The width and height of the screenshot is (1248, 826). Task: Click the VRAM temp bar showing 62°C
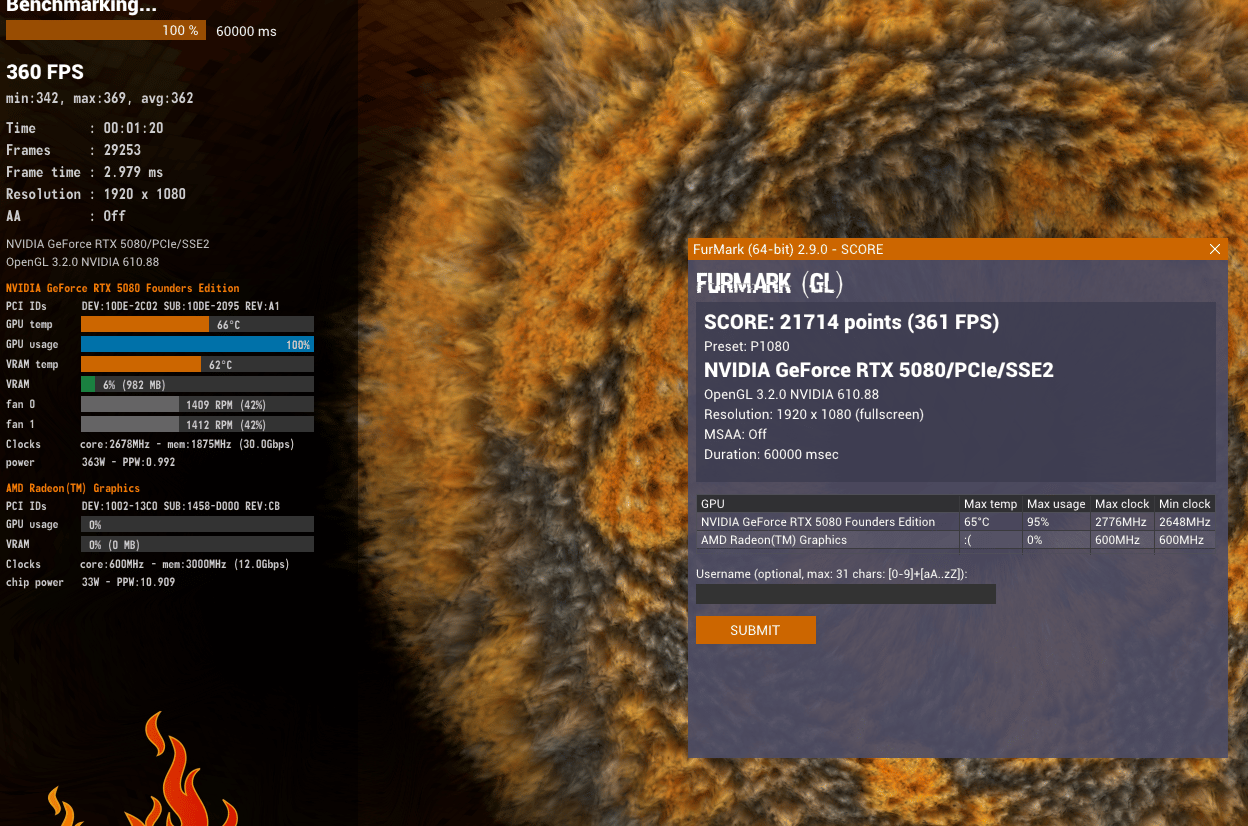[x=197, y=364]
